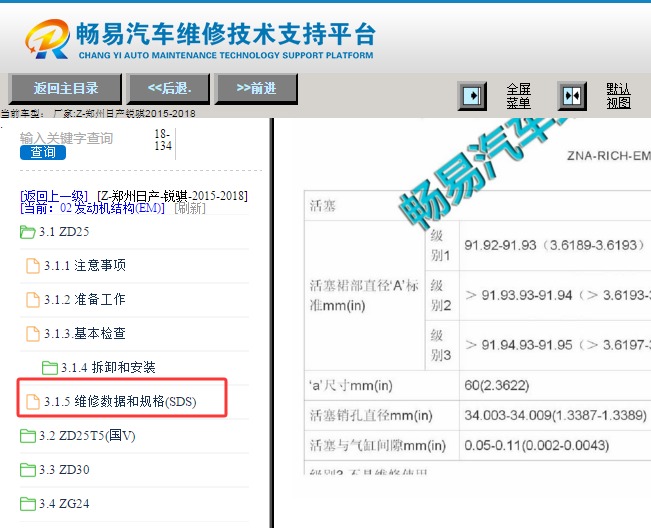Click the 全屏菜单 label
This screenshot has height=528, width=651.
coord(519,96)
